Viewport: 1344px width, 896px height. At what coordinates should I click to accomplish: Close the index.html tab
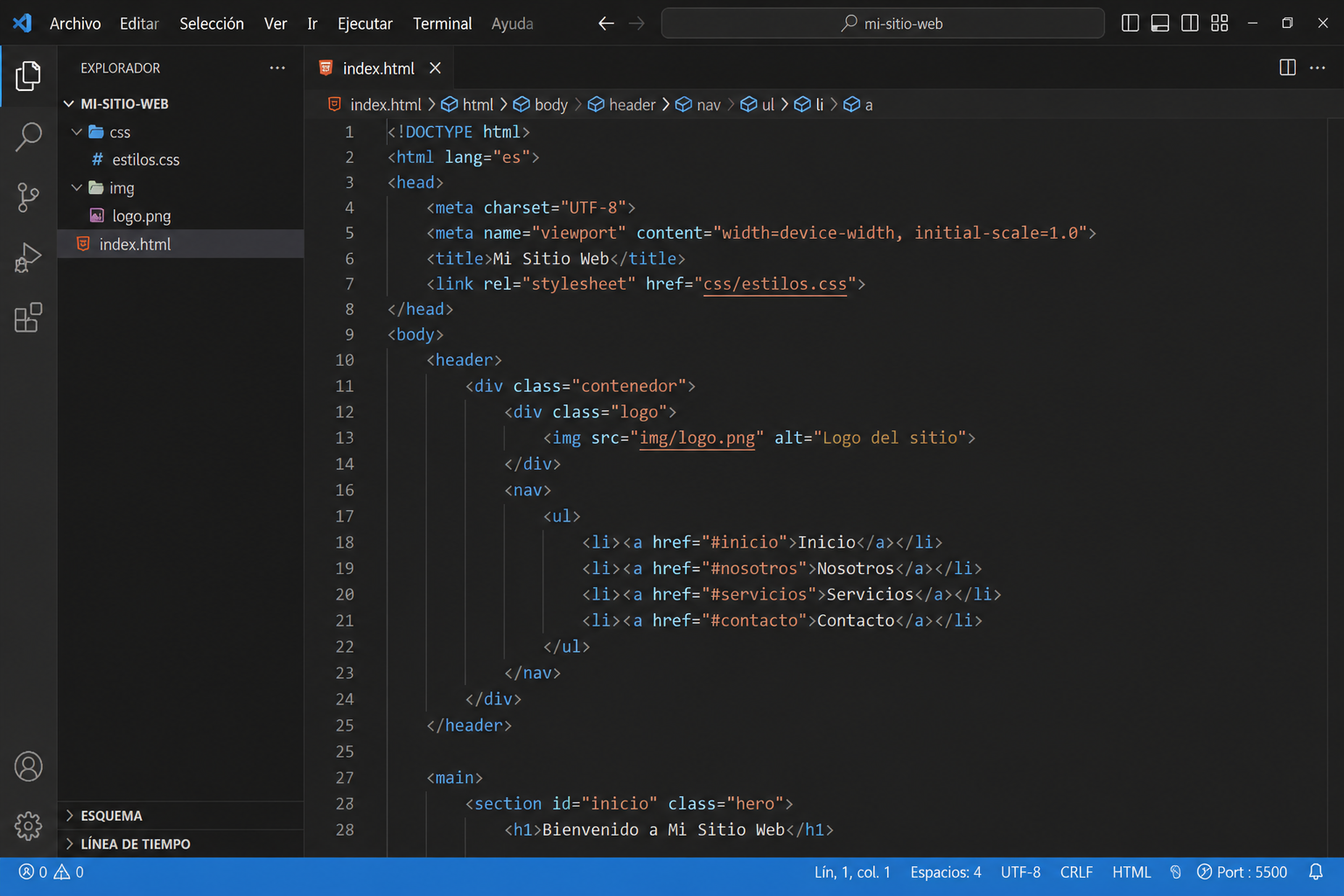(x=435, y=68)
